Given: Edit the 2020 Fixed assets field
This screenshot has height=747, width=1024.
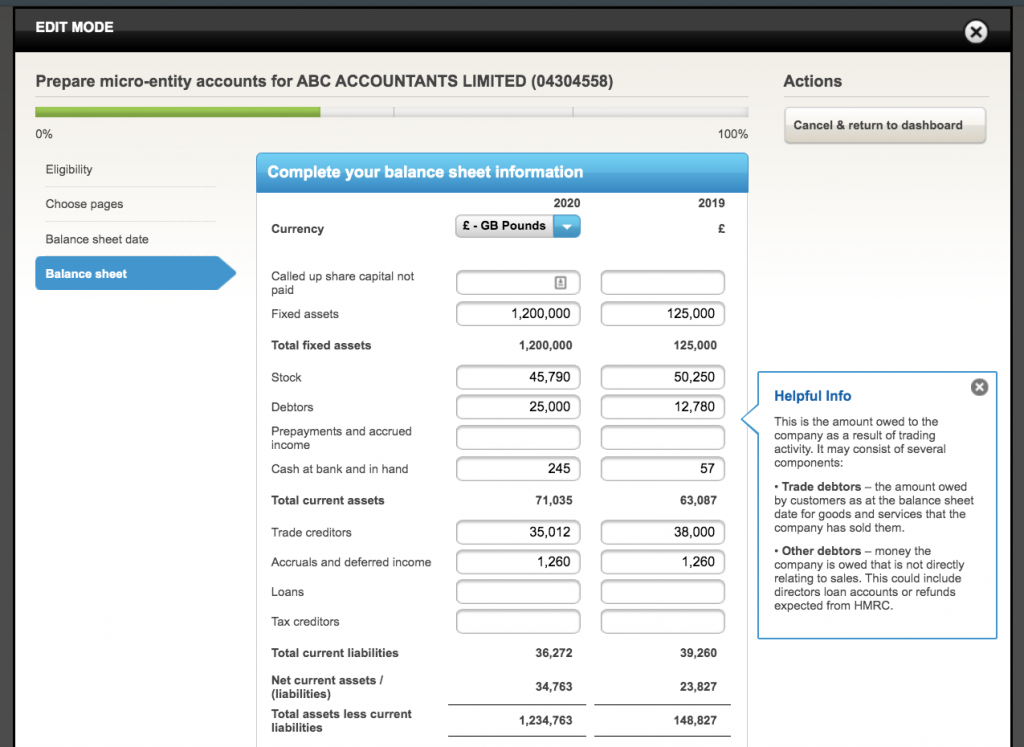Looking at the screenshot, I should pyautogui.click(x=517, y=314).
